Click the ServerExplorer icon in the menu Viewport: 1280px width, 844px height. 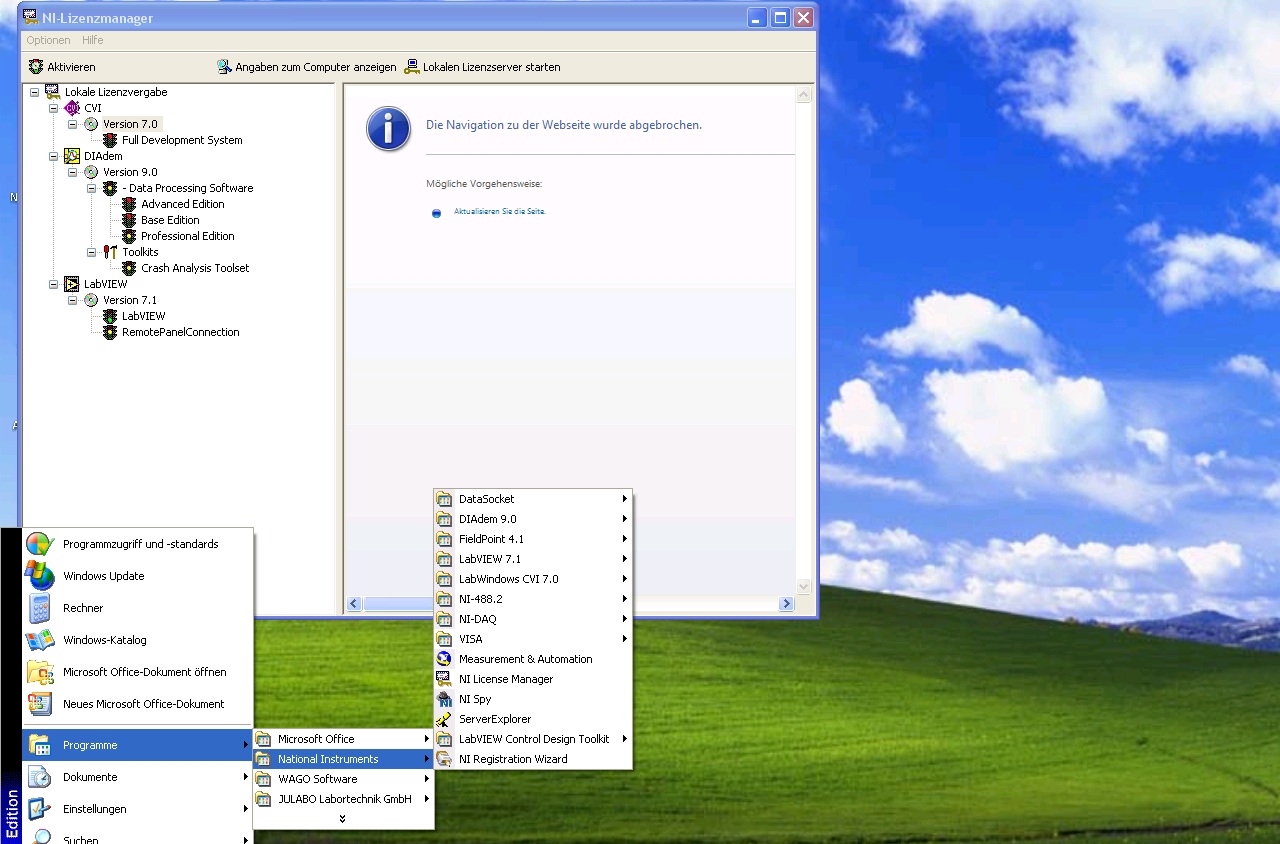(445, 719)
